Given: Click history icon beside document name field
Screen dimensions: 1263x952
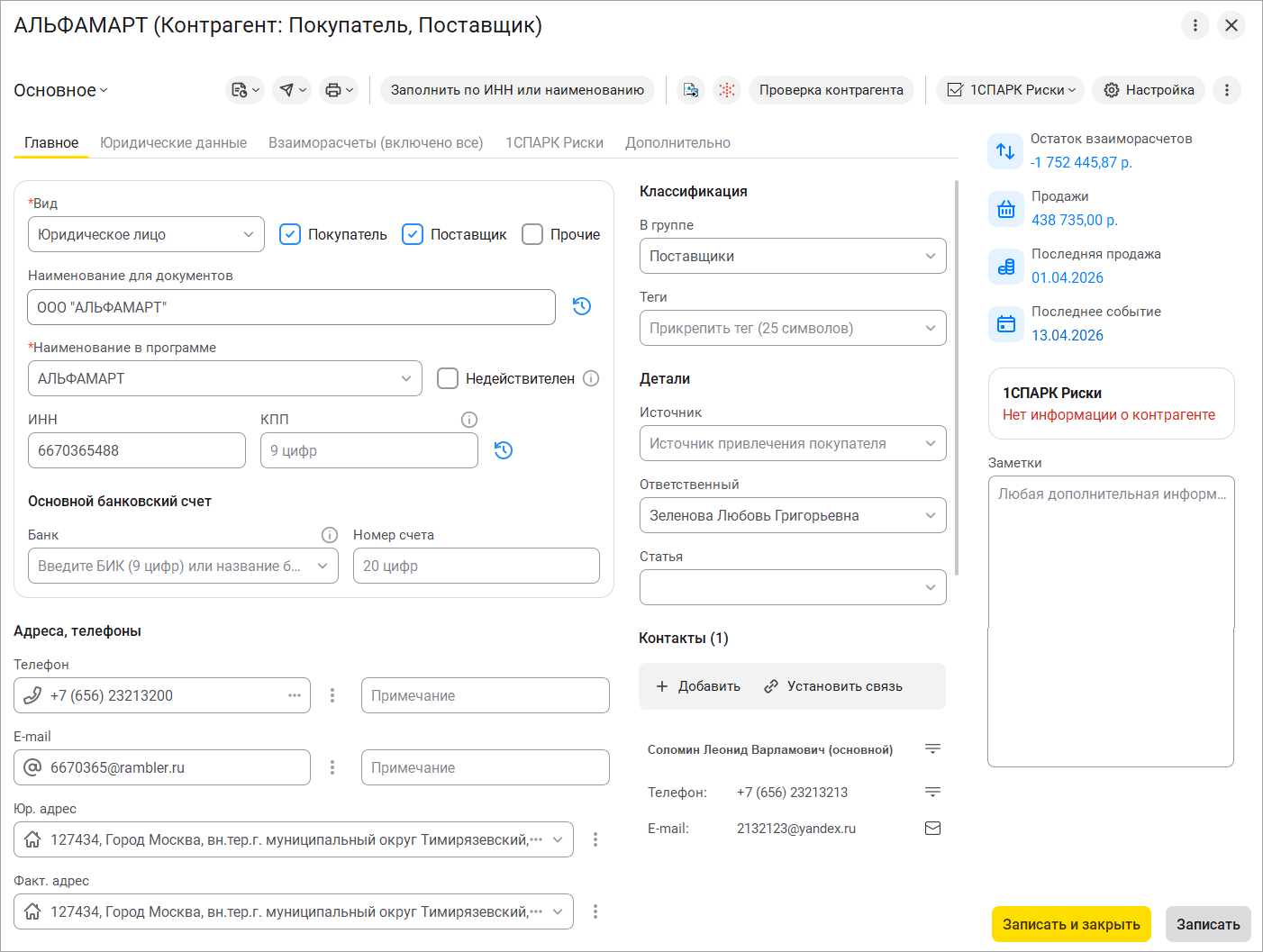Looking at the screenshot, I should click(x=582, y=306).
